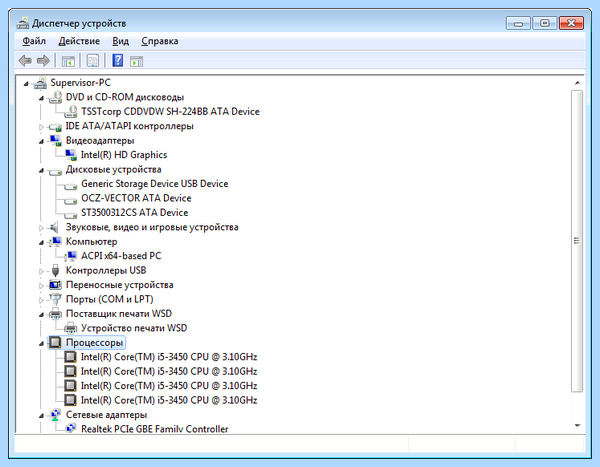Expand the IDE ATA/ATAPI контроллеры node

(41, 127)
